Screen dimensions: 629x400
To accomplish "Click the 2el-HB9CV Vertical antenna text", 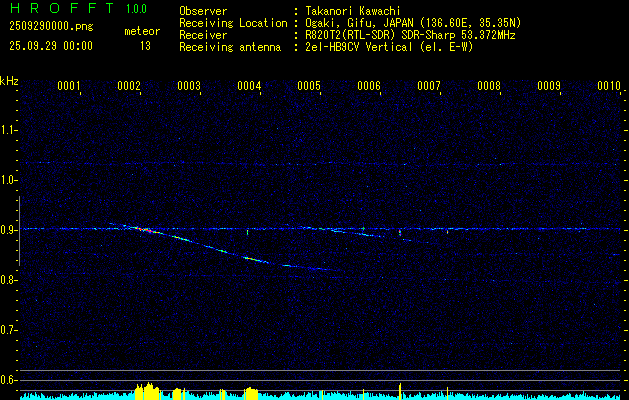I will click(389, 47).
